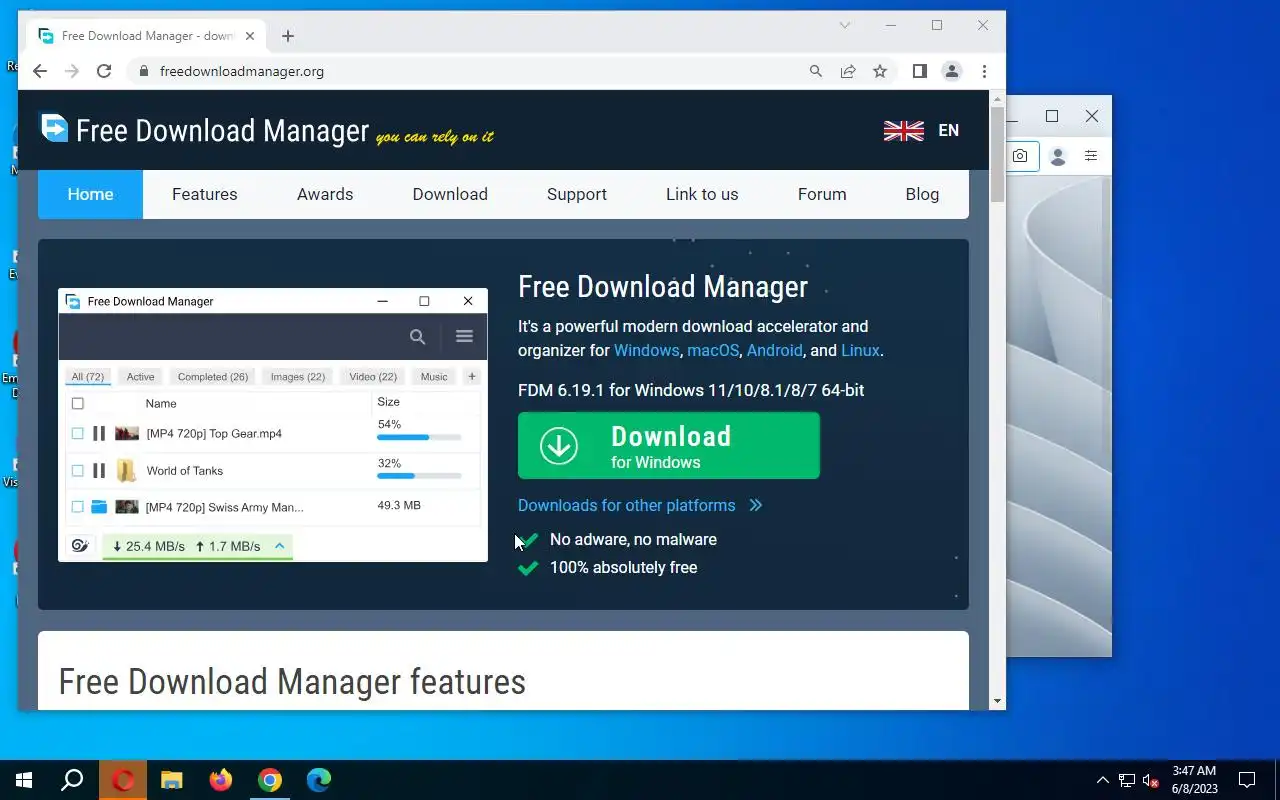Click the Chrome icon in taskbar
The height and width of the screenshot is (800, 1280).
point(270,780)
